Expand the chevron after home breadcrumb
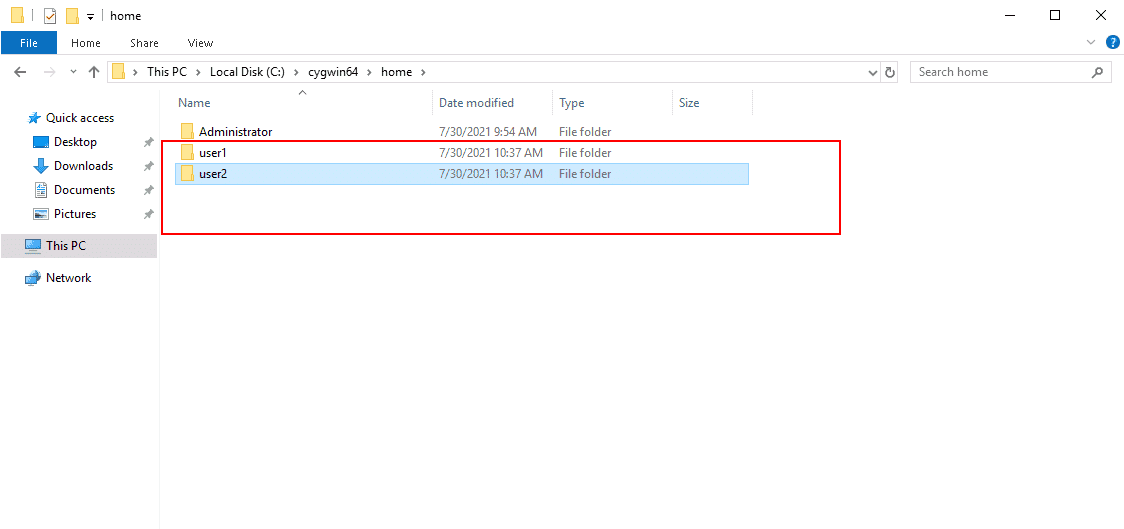Screen dimensions: 1124x529 tap(423, 72)
